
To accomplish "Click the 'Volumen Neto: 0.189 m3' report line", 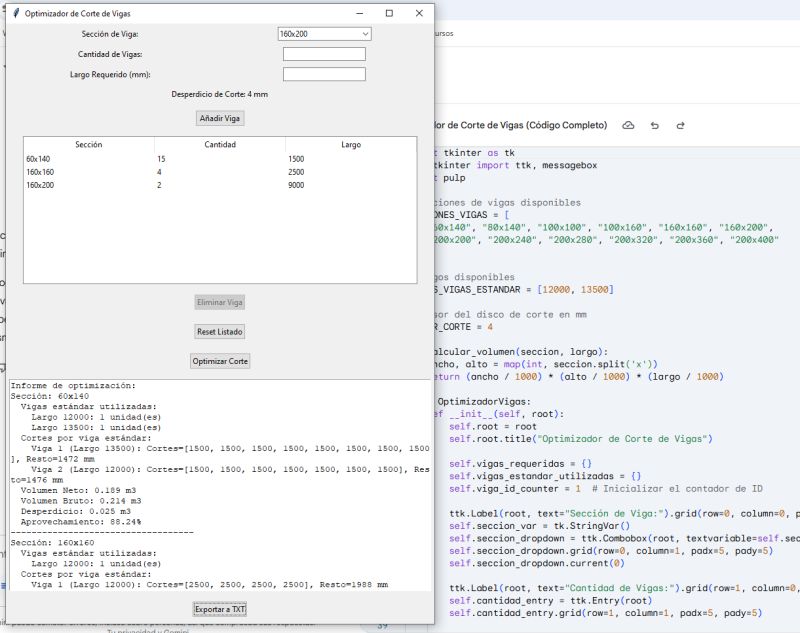I will (x=78, y=490).
